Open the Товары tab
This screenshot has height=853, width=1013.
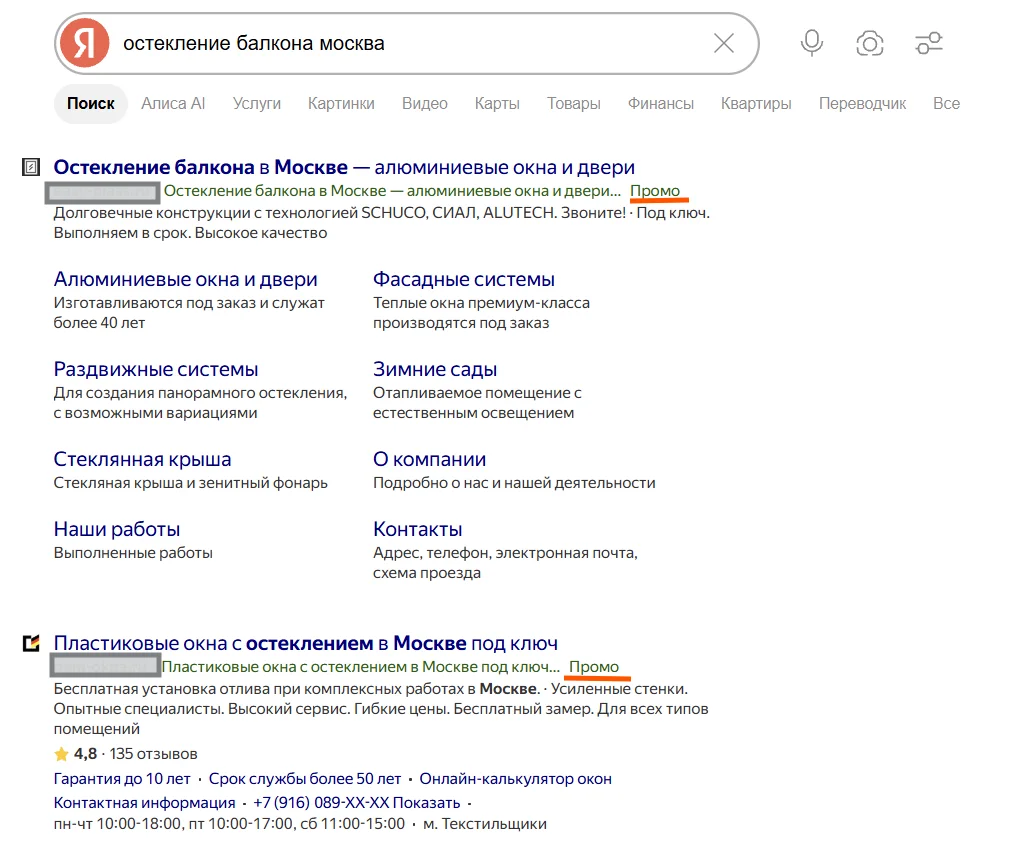point(574,103)
